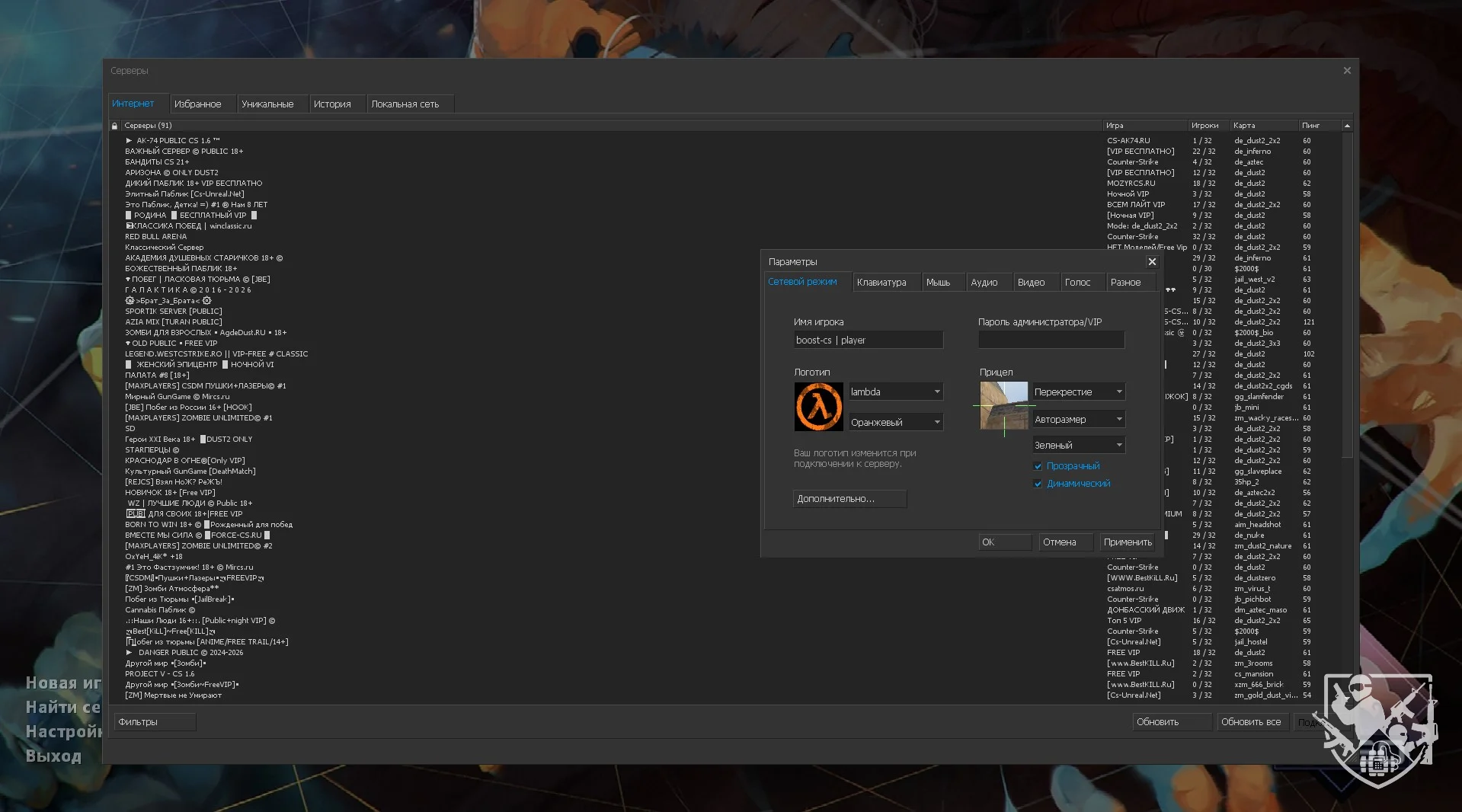Viewport: 1462px width, 812px height.
Task: Click the lambda logo preview image
Action: point(818,407)
